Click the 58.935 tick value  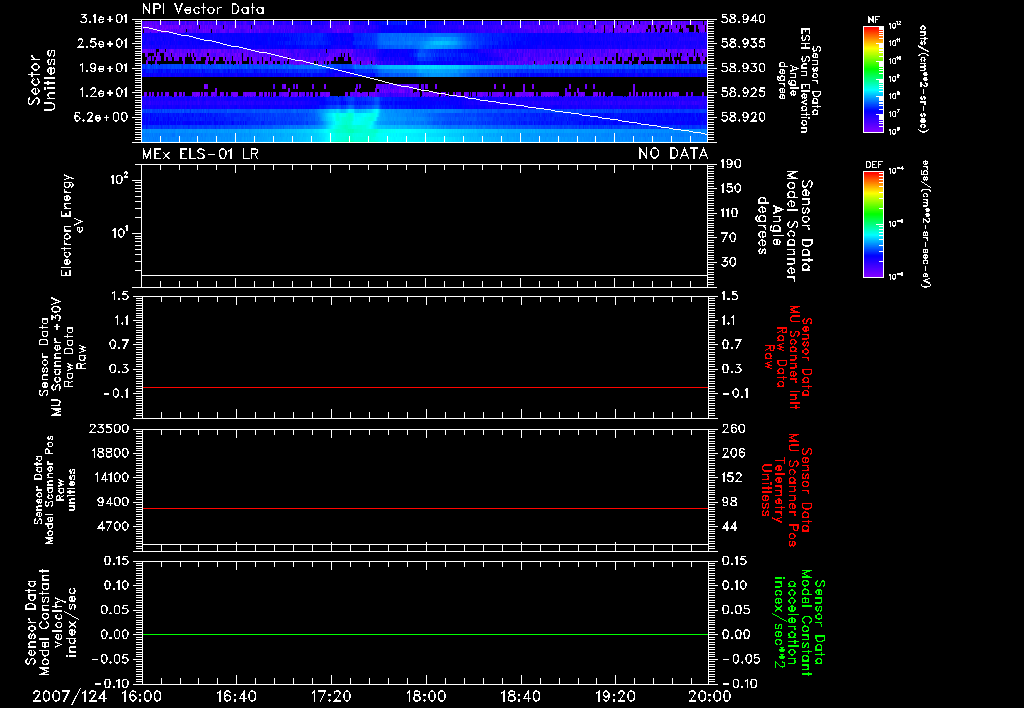[743, 43]
